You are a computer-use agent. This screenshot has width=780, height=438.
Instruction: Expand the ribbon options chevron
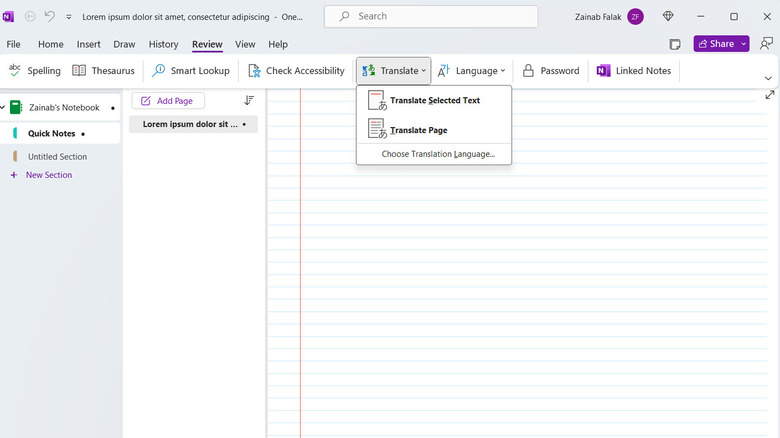(x=768, y=78)
